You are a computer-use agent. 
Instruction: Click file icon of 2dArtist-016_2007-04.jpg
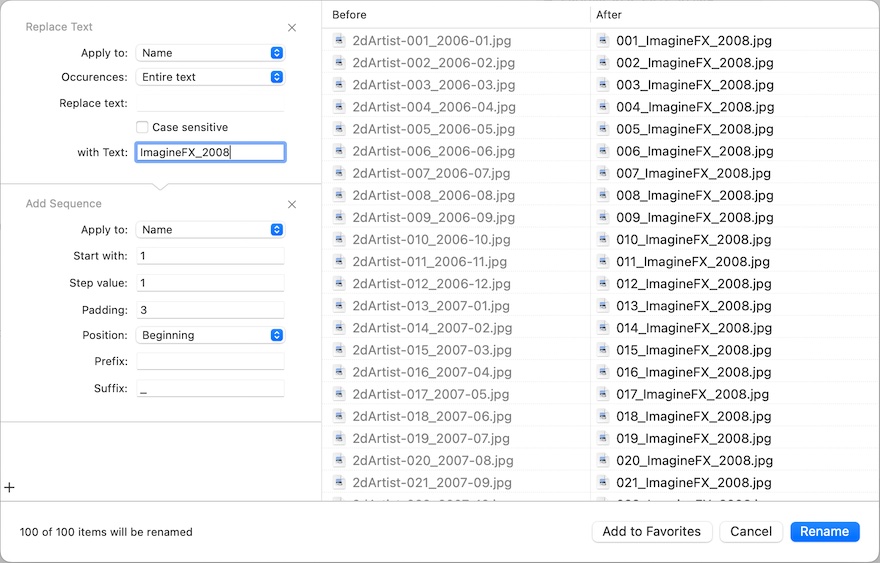[339, 372]
